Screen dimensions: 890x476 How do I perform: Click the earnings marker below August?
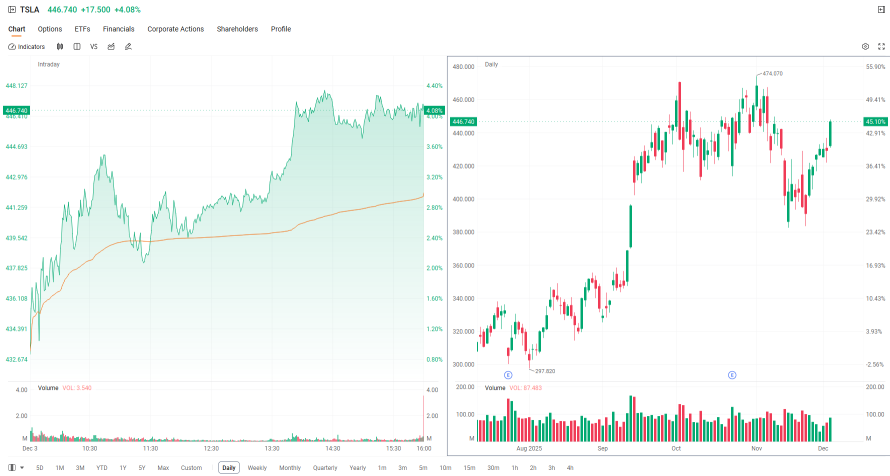pyautogui.click(x=508, y=375)
